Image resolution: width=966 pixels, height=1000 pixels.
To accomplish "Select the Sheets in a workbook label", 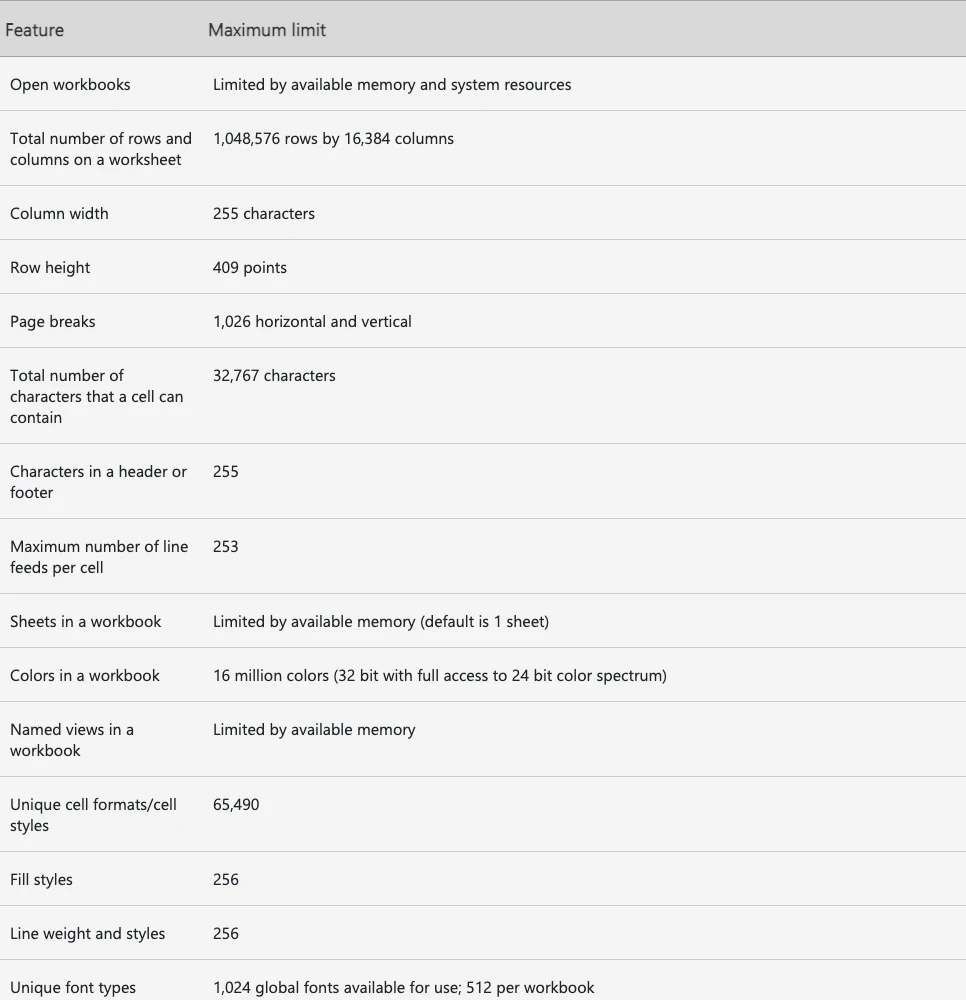I will (85, 622).
